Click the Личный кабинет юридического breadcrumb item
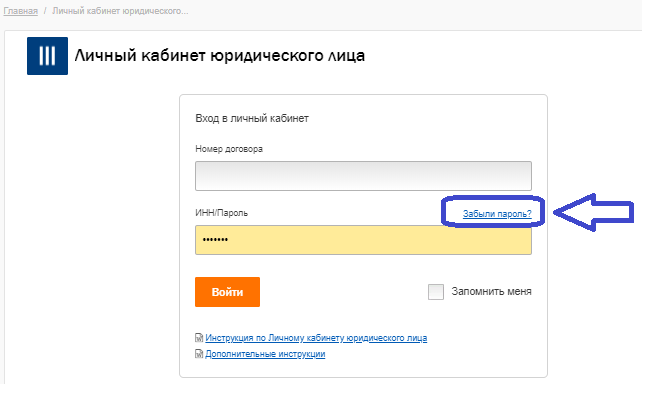Image resolution: width=662 pixels, height=398 pixels. tap(120, 11)
